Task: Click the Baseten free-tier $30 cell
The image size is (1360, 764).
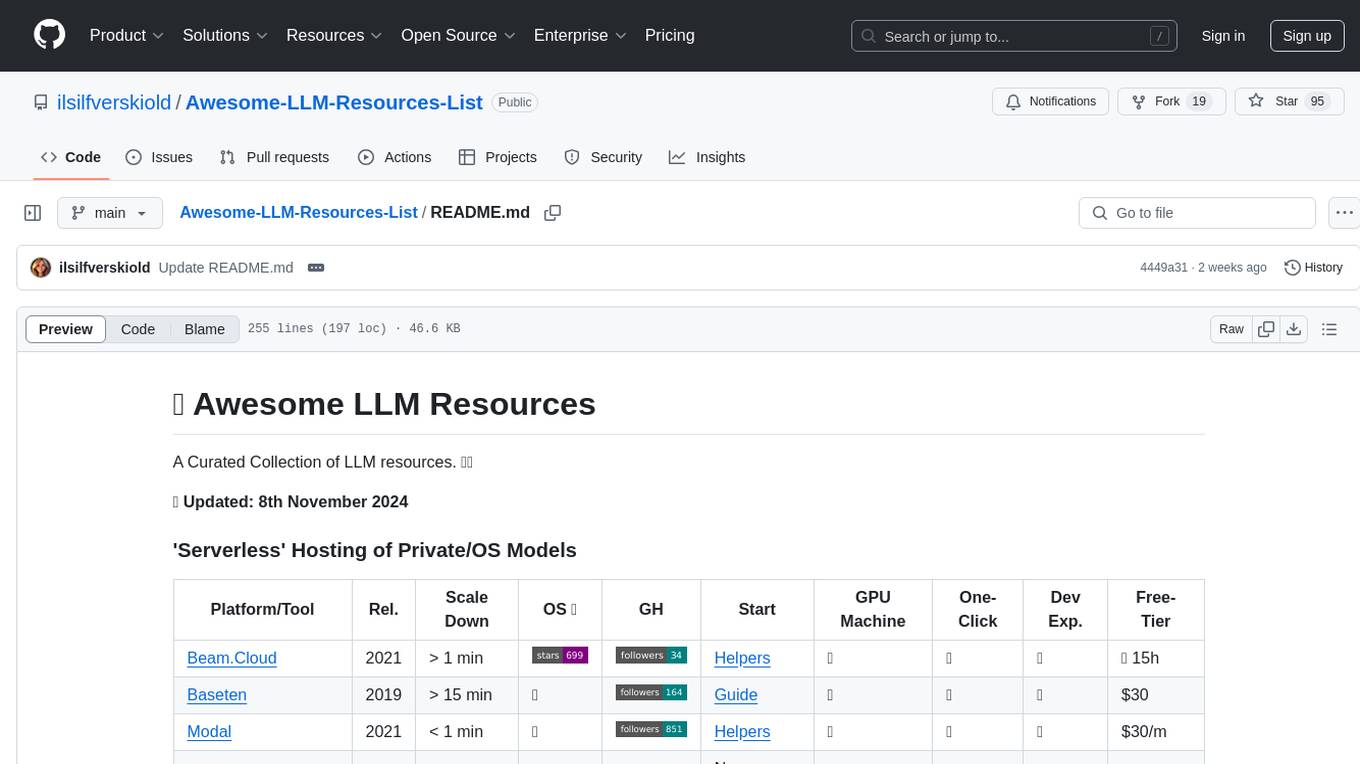Action: (x=1156, y=695)
